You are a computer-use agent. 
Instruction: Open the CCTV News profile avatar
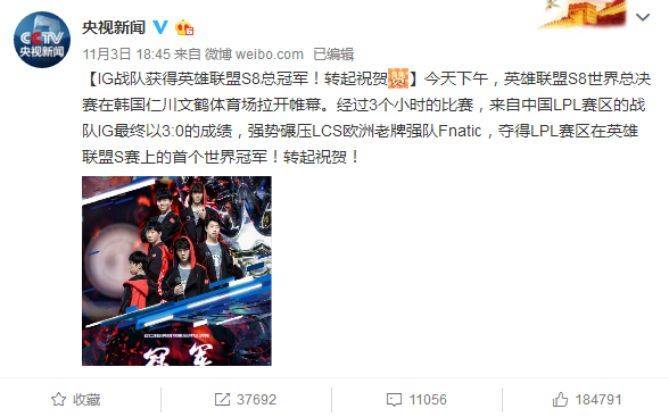coord(41,40)
